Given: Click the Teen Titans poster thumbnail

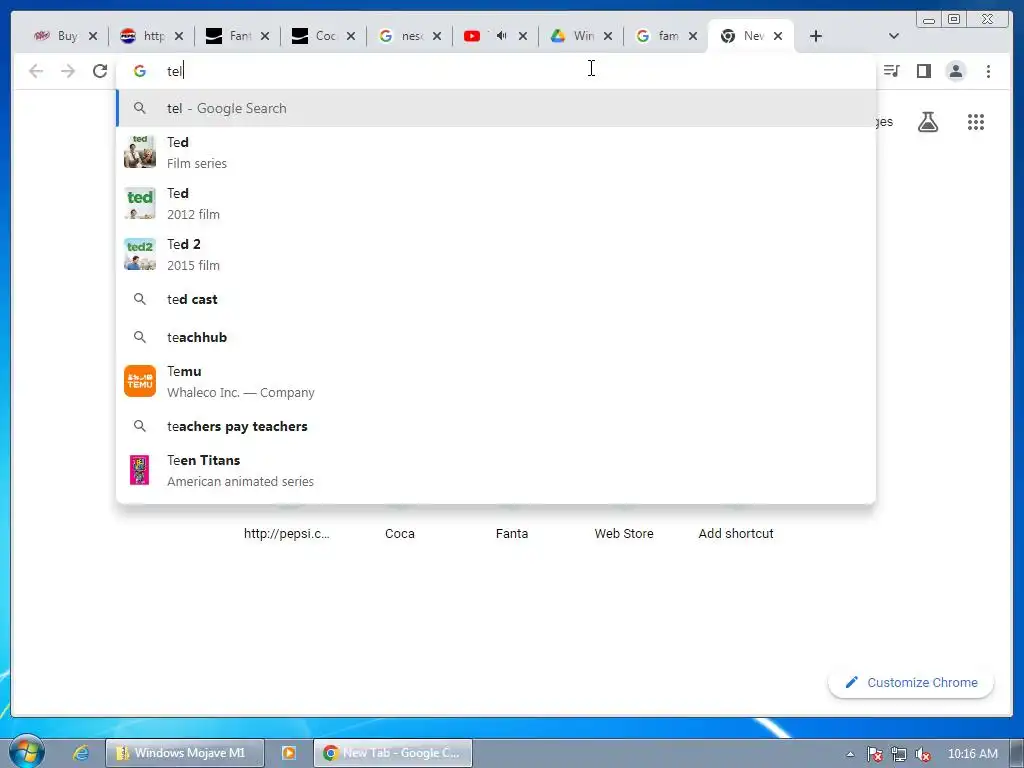Looking at the screenshot, I should 140,470.
